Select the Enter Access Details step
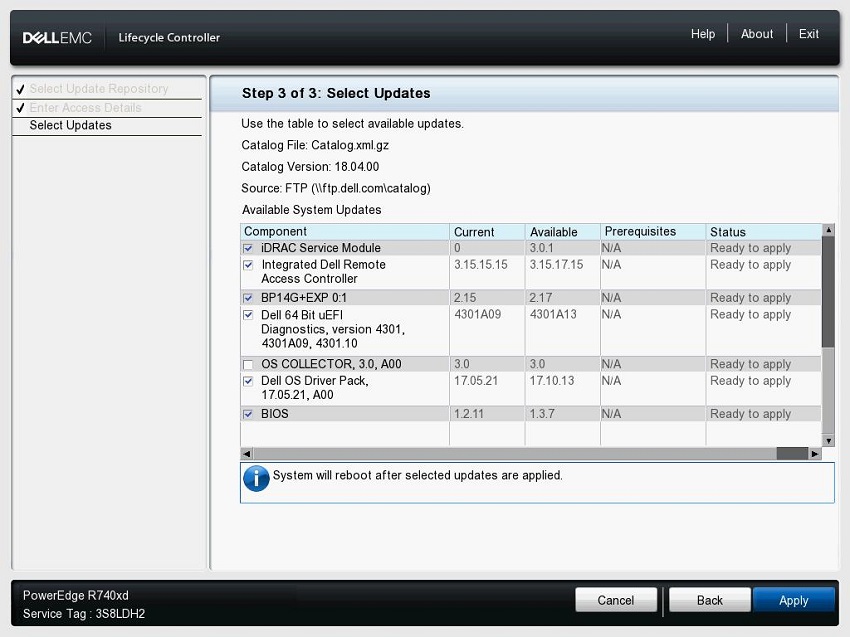 (85, 107)
